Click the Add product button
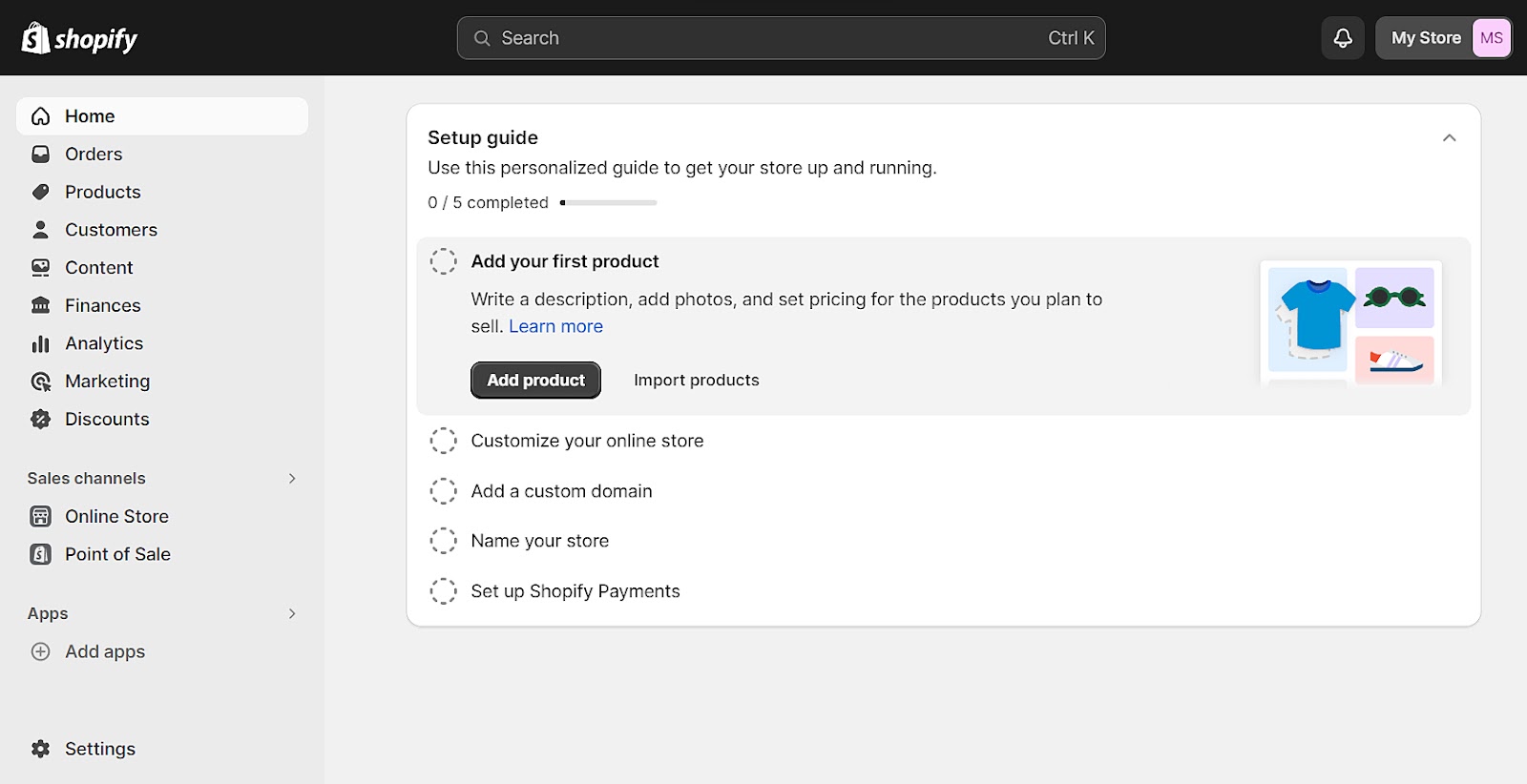 click(x=534, y=380)
